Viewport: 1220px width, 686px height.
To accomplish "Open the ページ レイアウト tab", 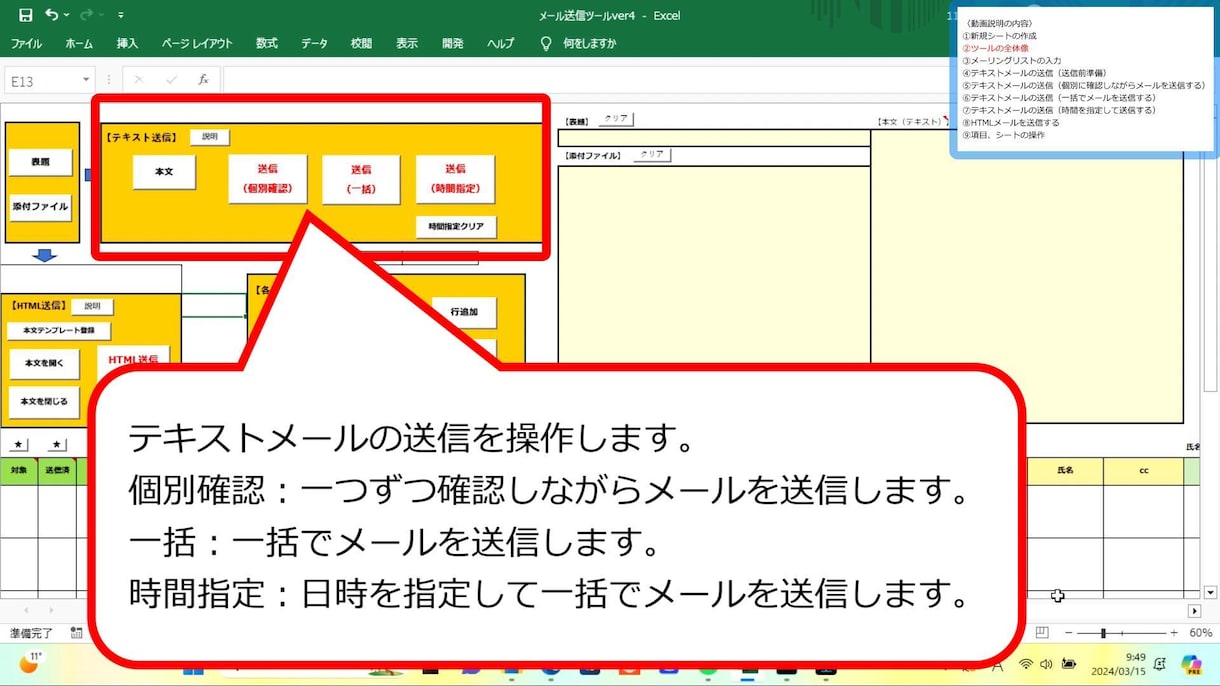I will pos(197,44).
